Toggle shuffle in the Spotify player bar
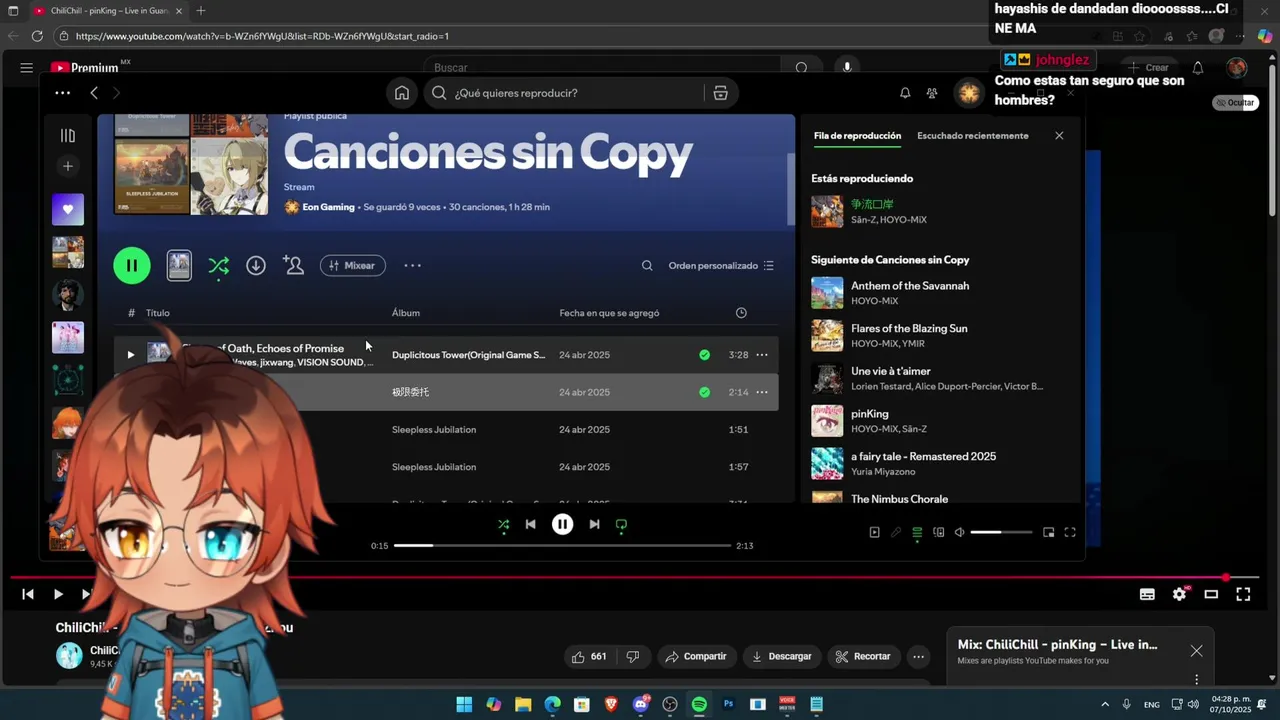This screenshot has height=720, width=1280. (503, 524)
